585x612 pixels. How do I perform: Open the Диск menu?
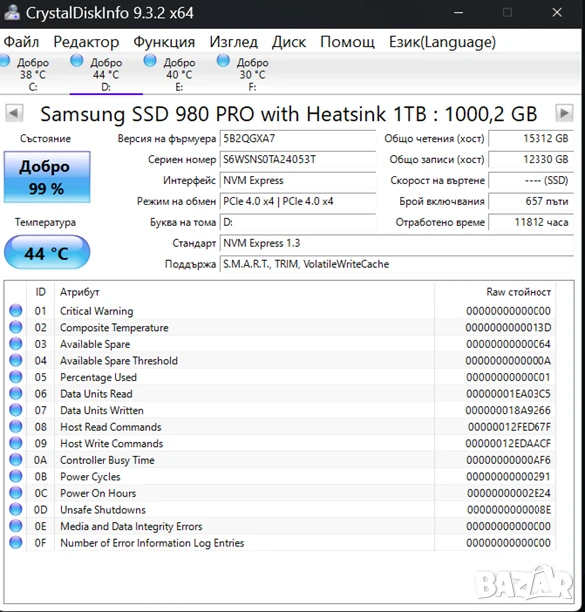coord(289,42)
